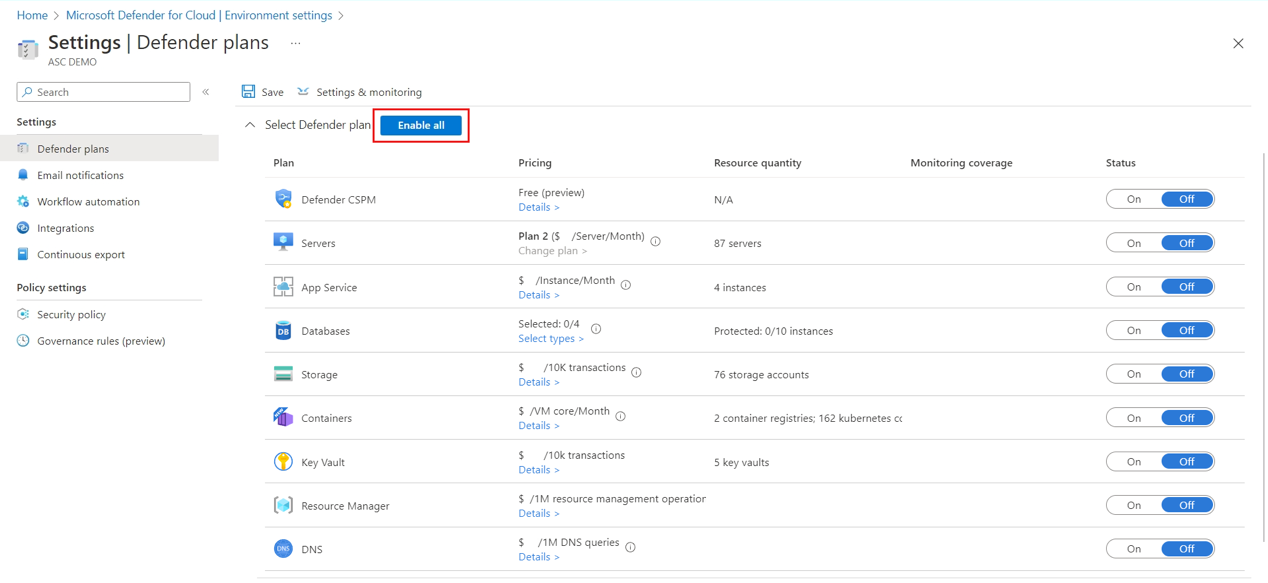Click the Resource Manager plan icon
Image resolution: width=1268 pixels, height=583 pixels.
point(283,505)
